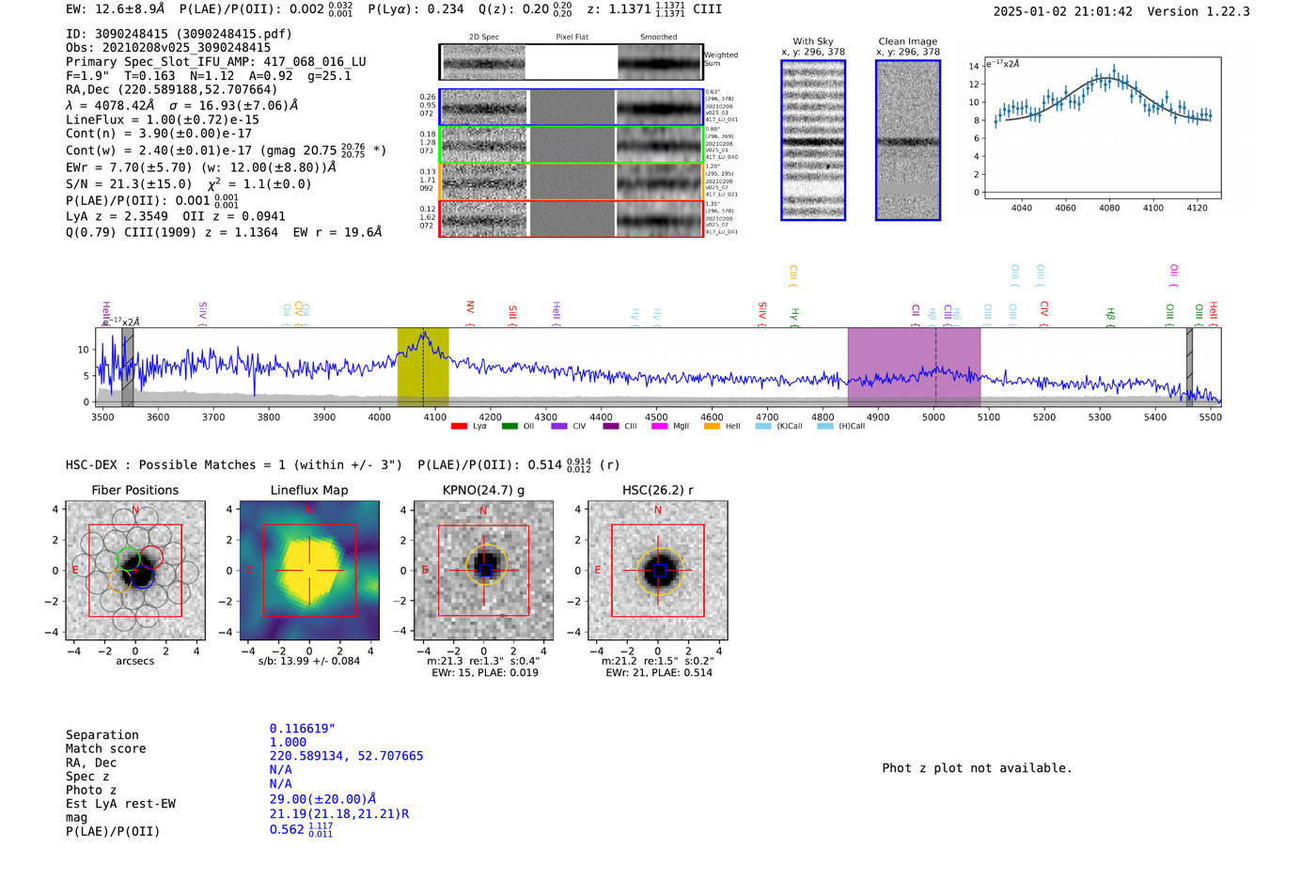Pick the magenta MgII legend swatch
1316x896 pixels.
659,426
